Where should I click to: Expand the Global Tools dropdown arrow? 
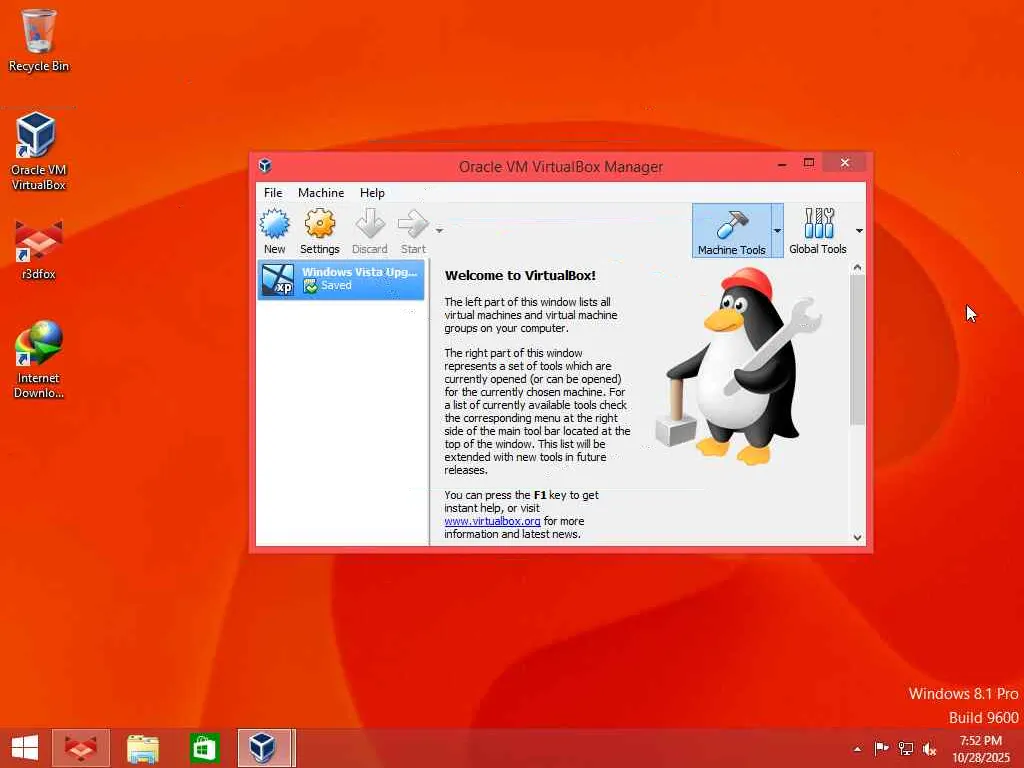(x=859, y=231)
